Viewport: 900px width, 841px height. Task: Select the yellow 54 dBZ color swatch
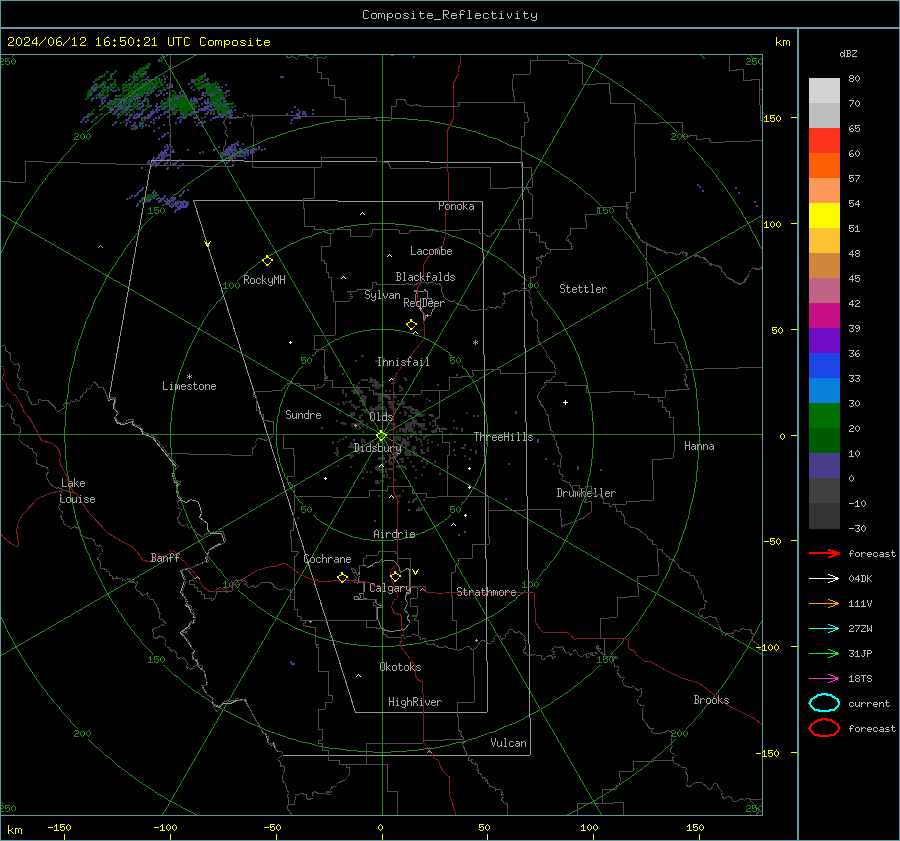point(824,215)
